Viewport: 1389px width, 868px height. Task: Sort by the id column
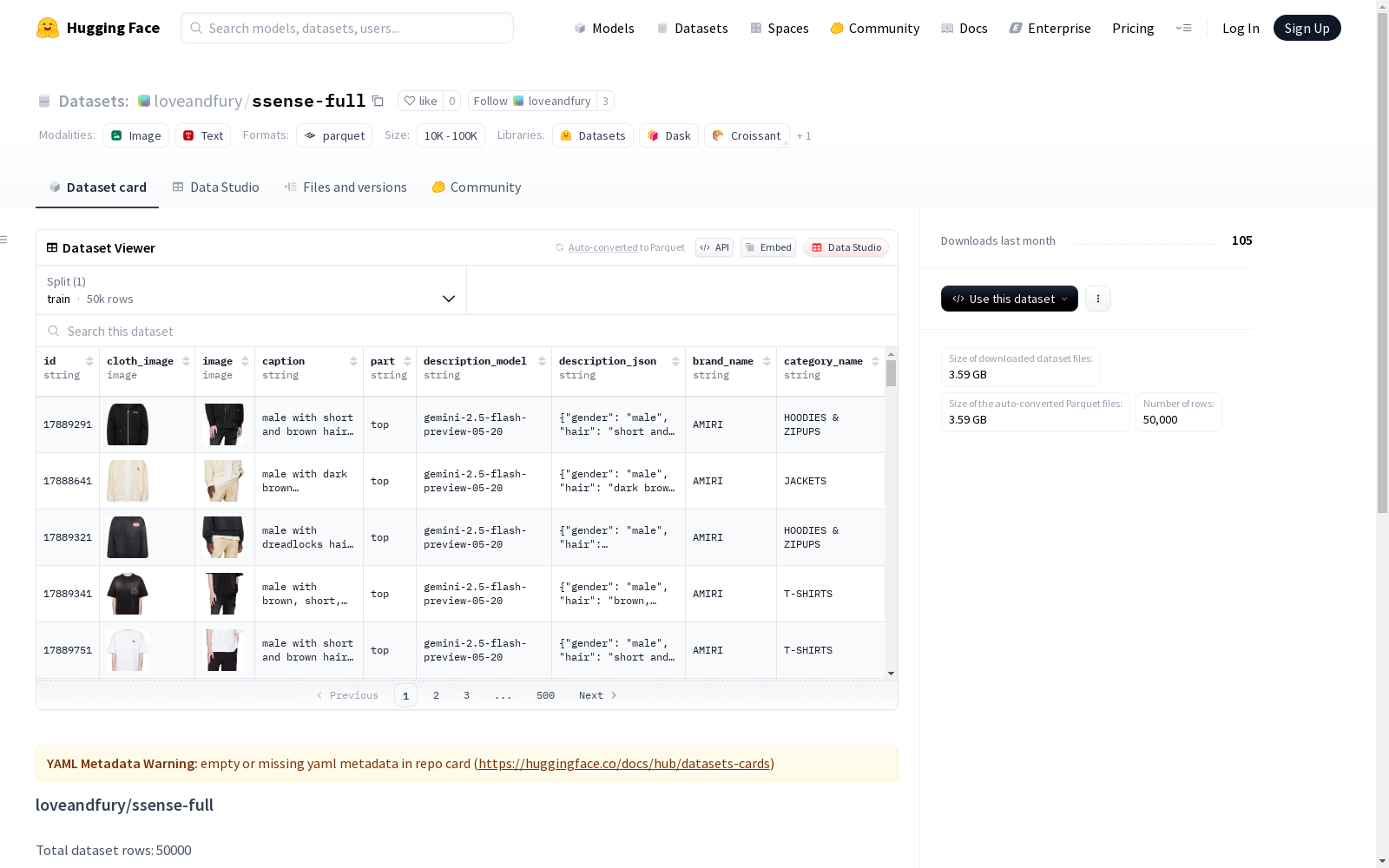(x=89, y=361)
